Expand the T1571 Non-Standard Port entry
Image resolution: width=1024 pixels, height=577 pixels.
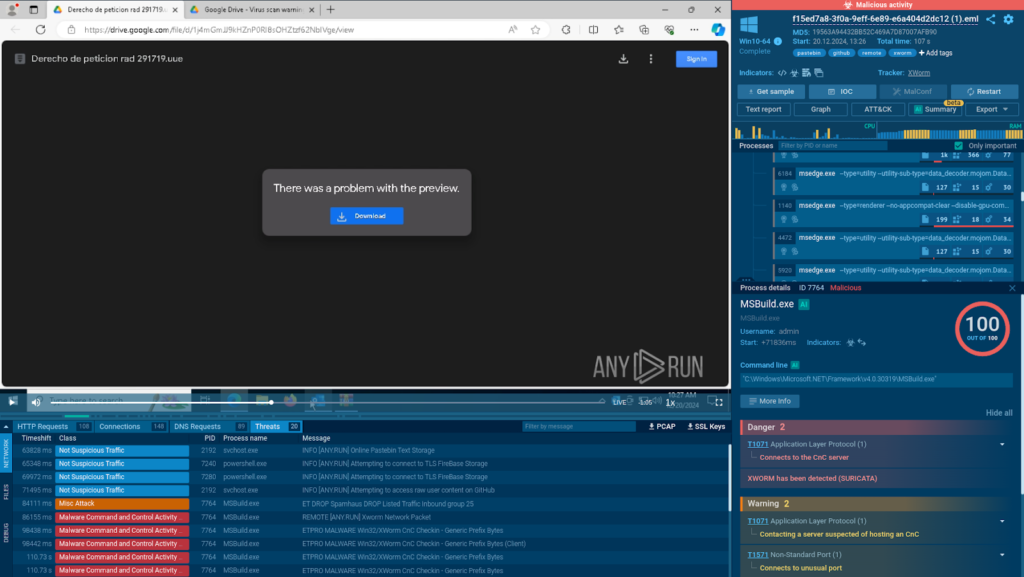pos(1002,554)
